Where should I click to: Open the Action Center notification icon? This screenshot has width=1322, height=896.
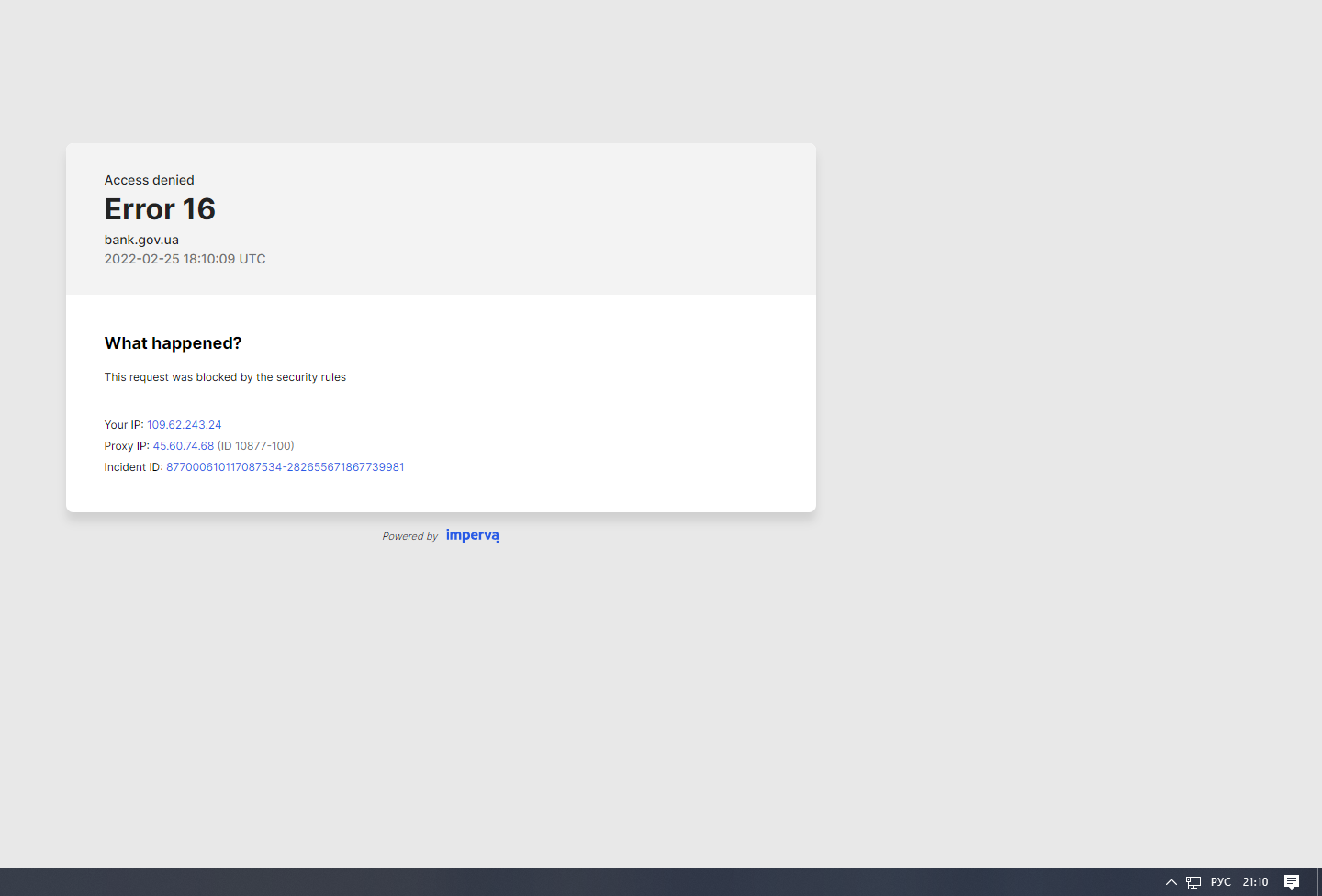coord(1291,882)
